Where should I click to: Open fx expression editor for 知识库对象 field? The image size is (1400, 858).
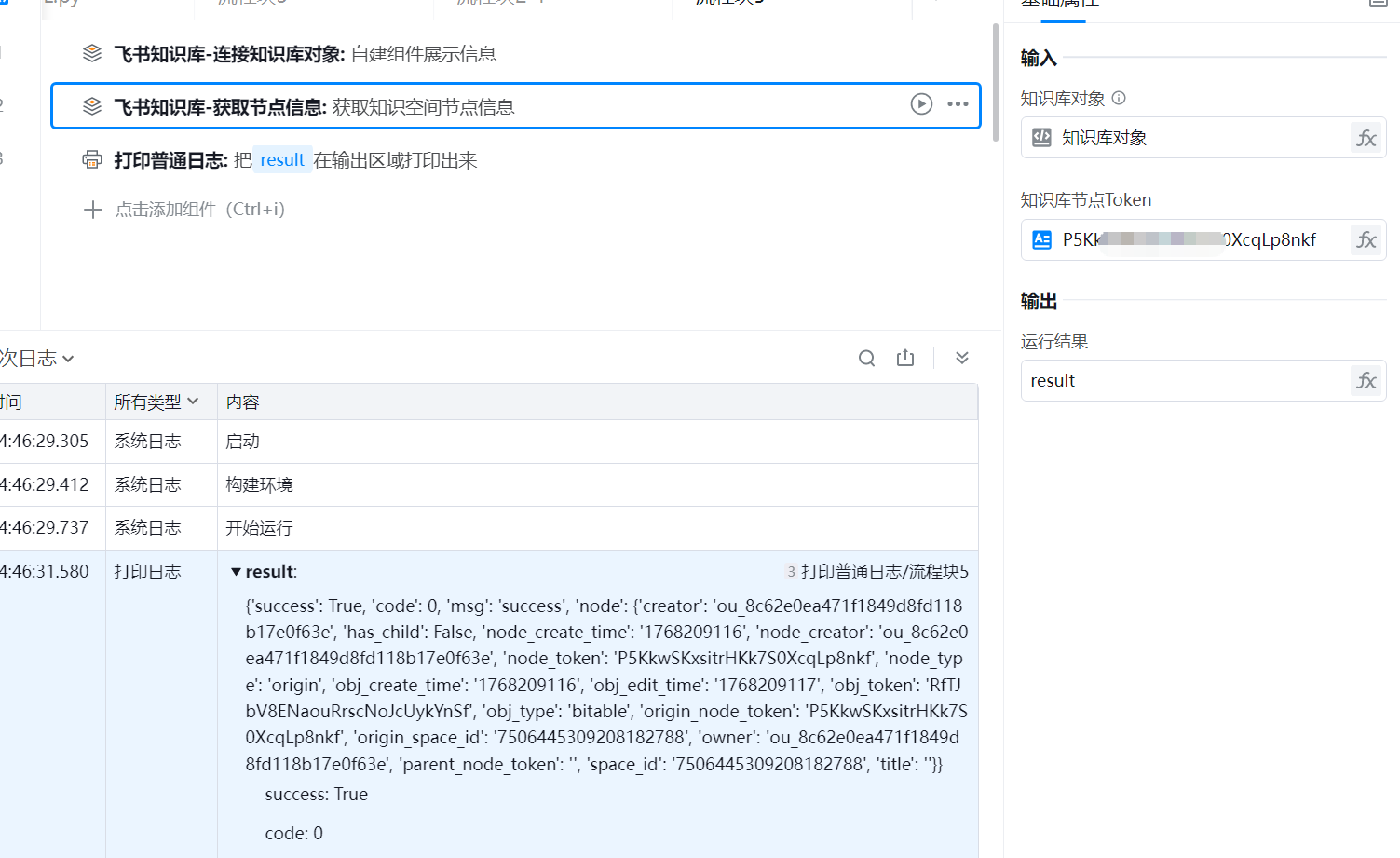1366,138
